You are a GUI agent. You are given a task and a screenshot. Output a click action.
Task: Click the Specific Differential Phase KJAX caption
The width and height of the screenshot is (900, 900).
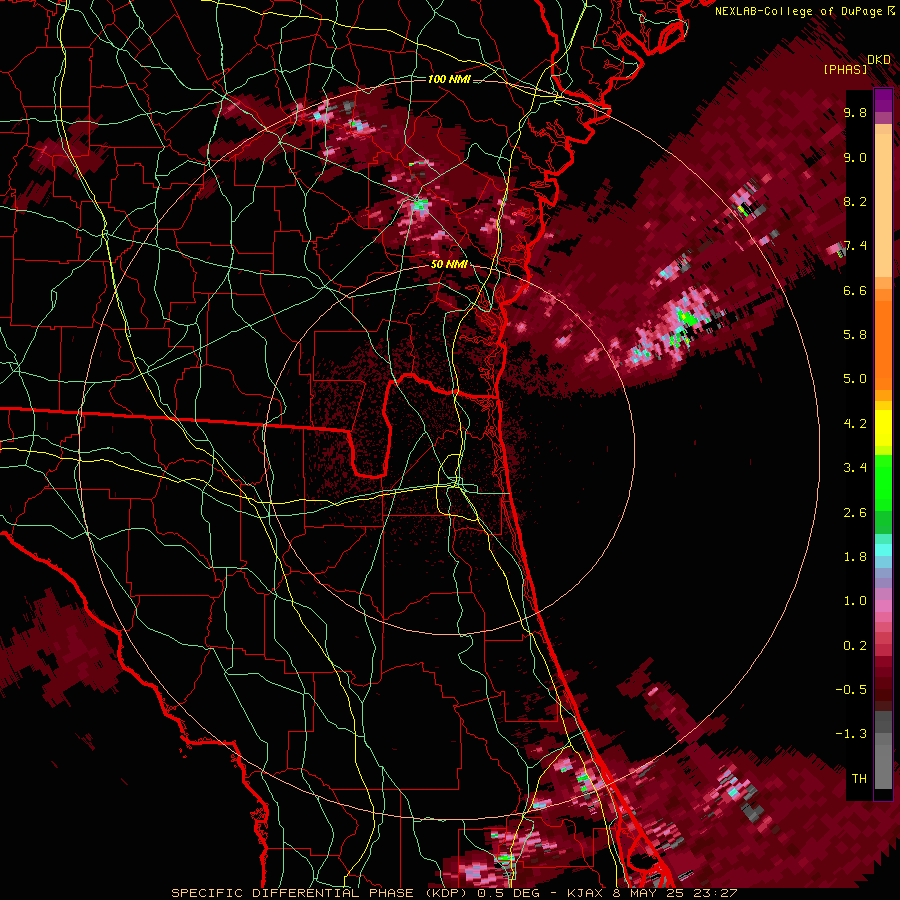(x=454, y=893)
